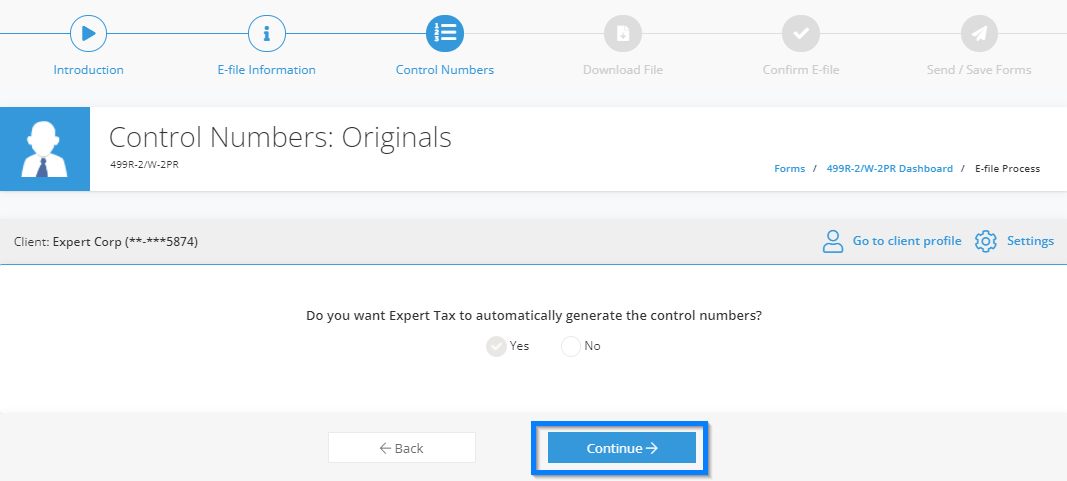Image resolution: width=1067 pixels, height=481 pixels.
Task: Open the Settings text link
Action: 1030,241
